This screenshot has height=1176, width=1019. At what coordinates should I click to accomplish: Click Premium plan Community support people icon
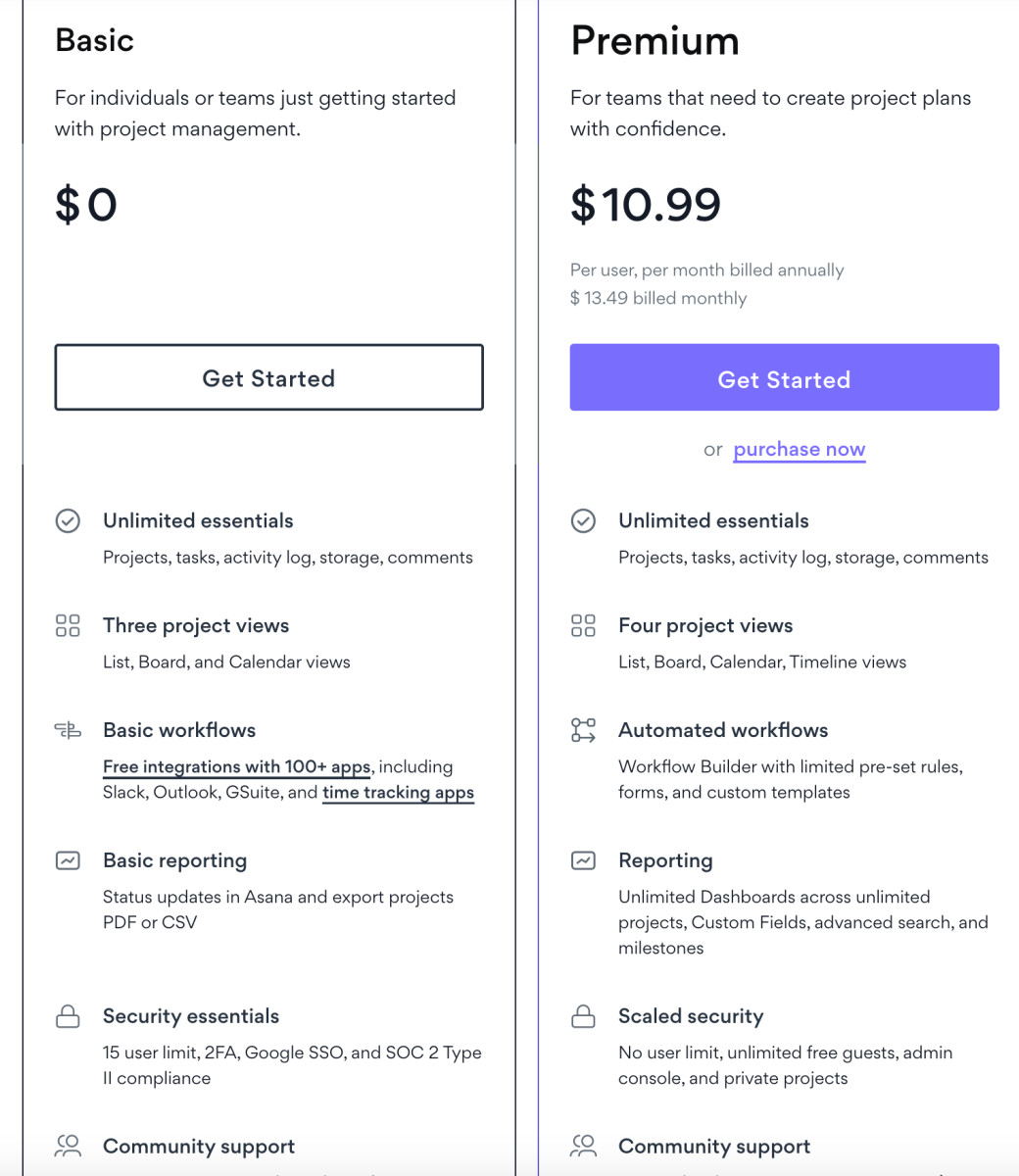tap(583, 1146)
